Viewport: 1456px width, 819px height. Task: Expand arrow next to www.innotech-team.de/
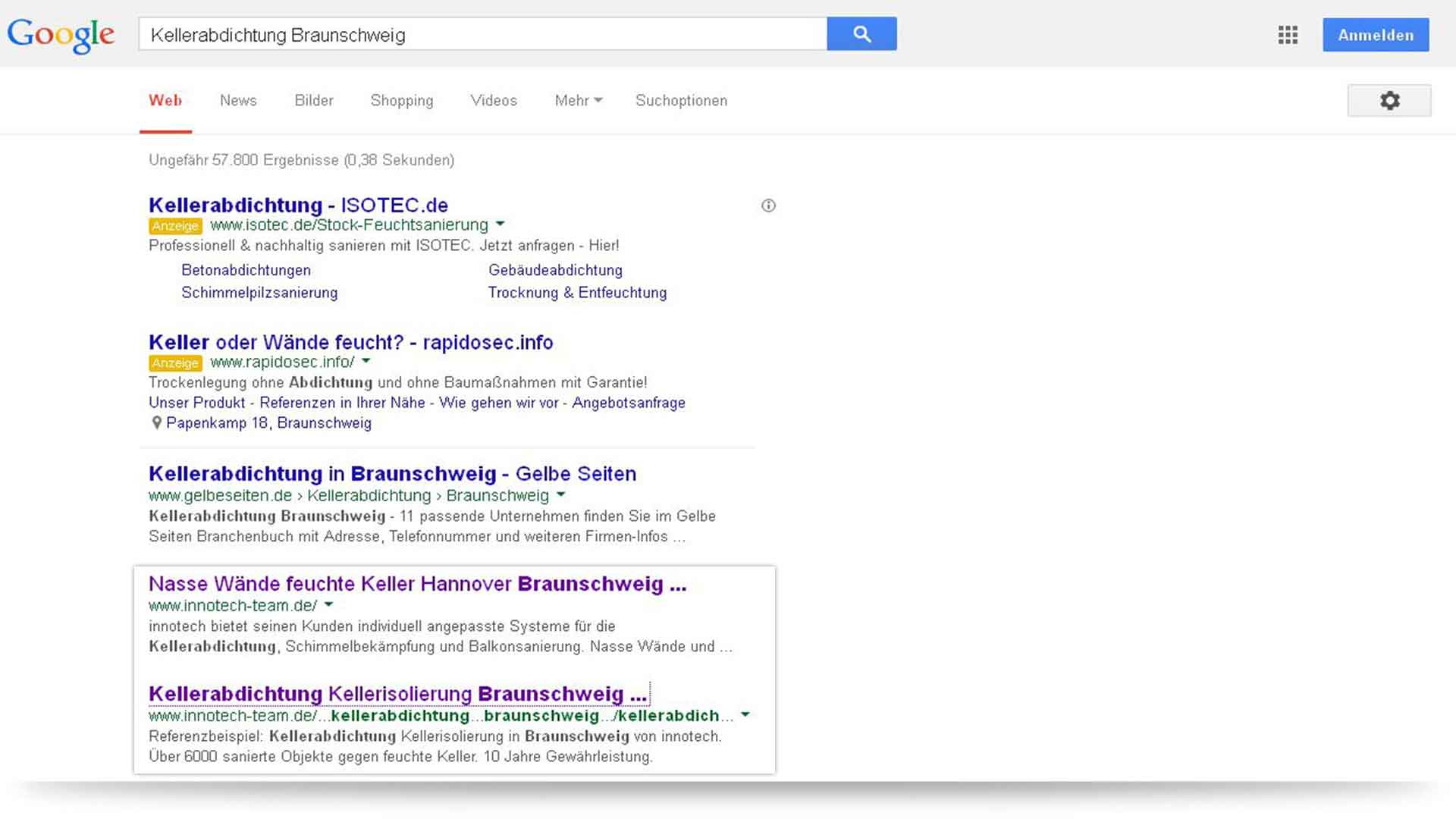tap(329, 605)
